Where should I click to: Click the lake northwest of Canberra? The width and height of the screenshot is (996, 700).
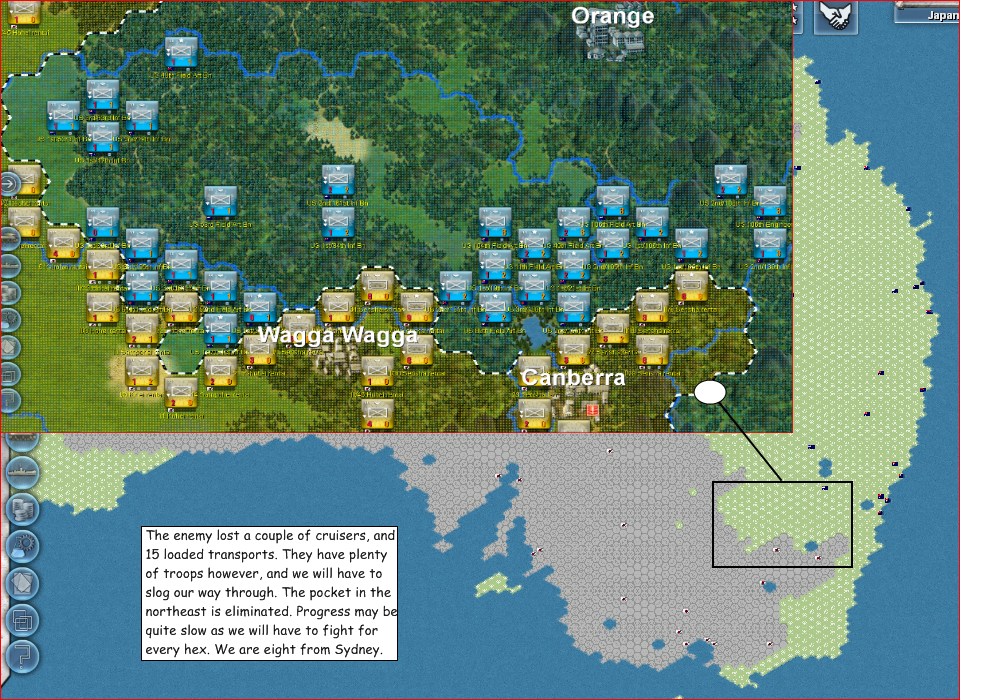537,334
